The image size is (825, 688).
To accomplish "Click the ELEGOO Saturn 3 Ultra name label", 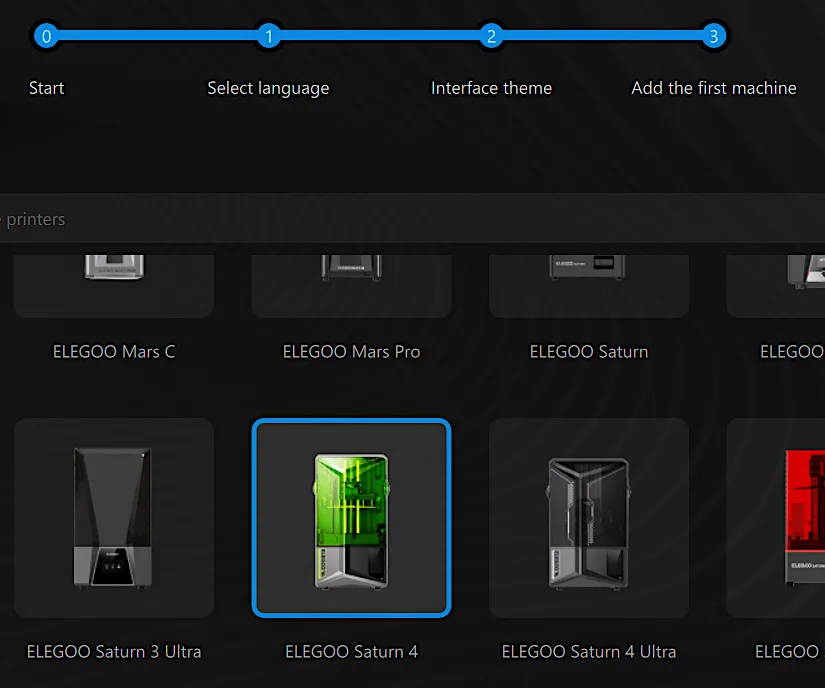I will point(114,652).
